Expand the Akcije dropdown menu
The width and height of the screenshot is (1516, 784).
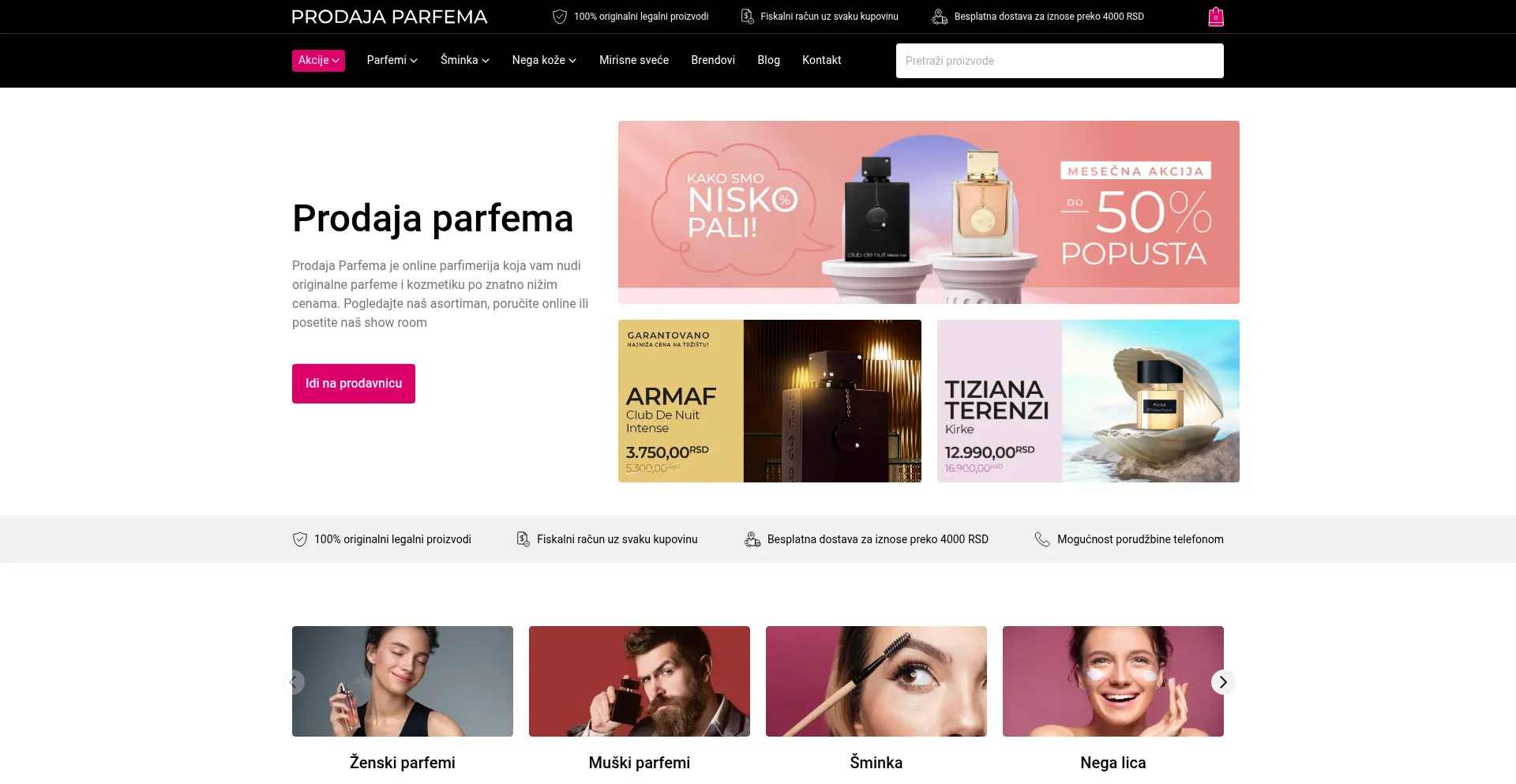click(318, 61)
